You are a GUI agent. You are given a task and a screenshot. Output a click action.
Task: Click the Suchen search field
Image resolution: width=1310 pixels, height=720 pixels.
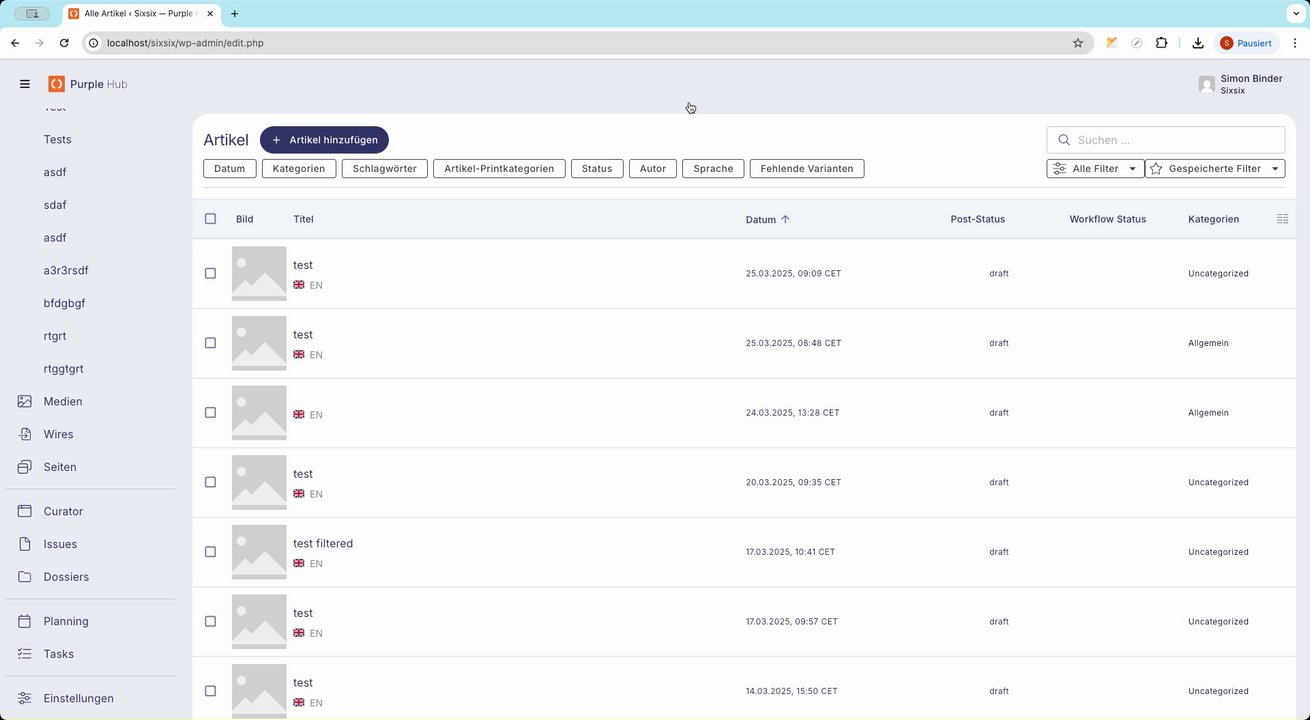(x=1166, y=140)
